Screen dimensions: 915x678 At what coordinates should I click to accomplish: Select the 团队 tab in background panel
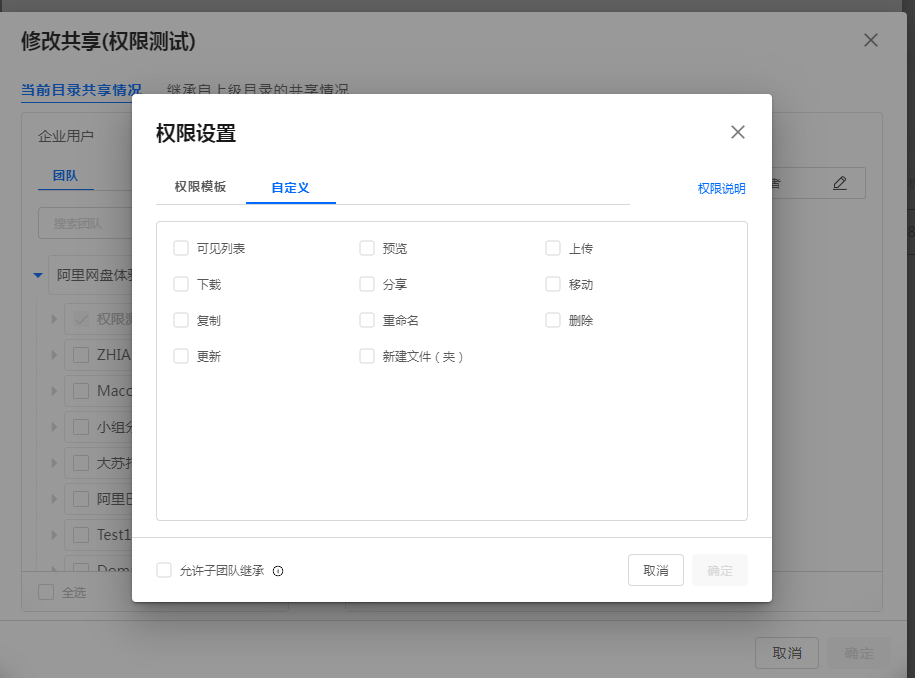click(x=65, y=176)
